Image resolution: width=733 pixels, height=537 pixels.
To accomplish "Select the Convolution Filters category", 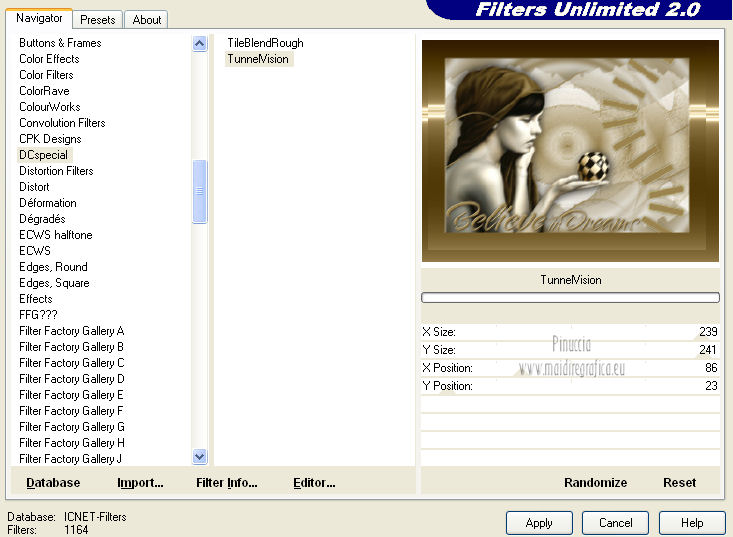I will tap(62, 123).
